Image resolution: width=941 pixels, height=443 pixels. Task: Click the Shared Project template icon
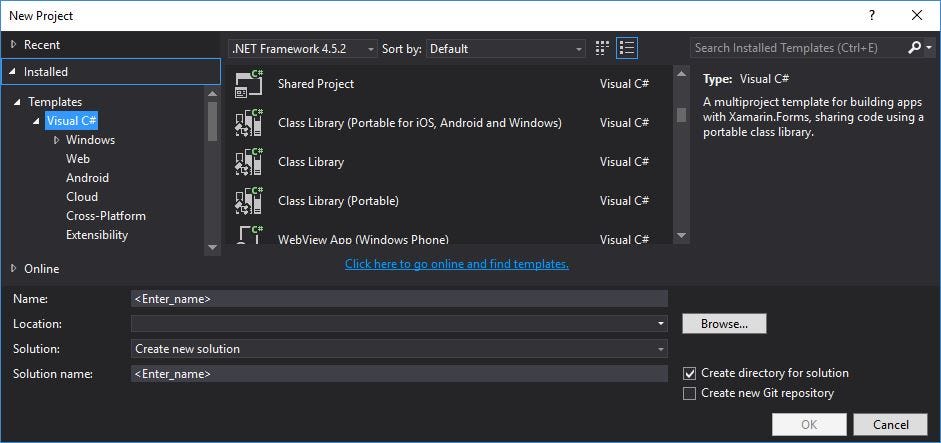pos(248,84)
